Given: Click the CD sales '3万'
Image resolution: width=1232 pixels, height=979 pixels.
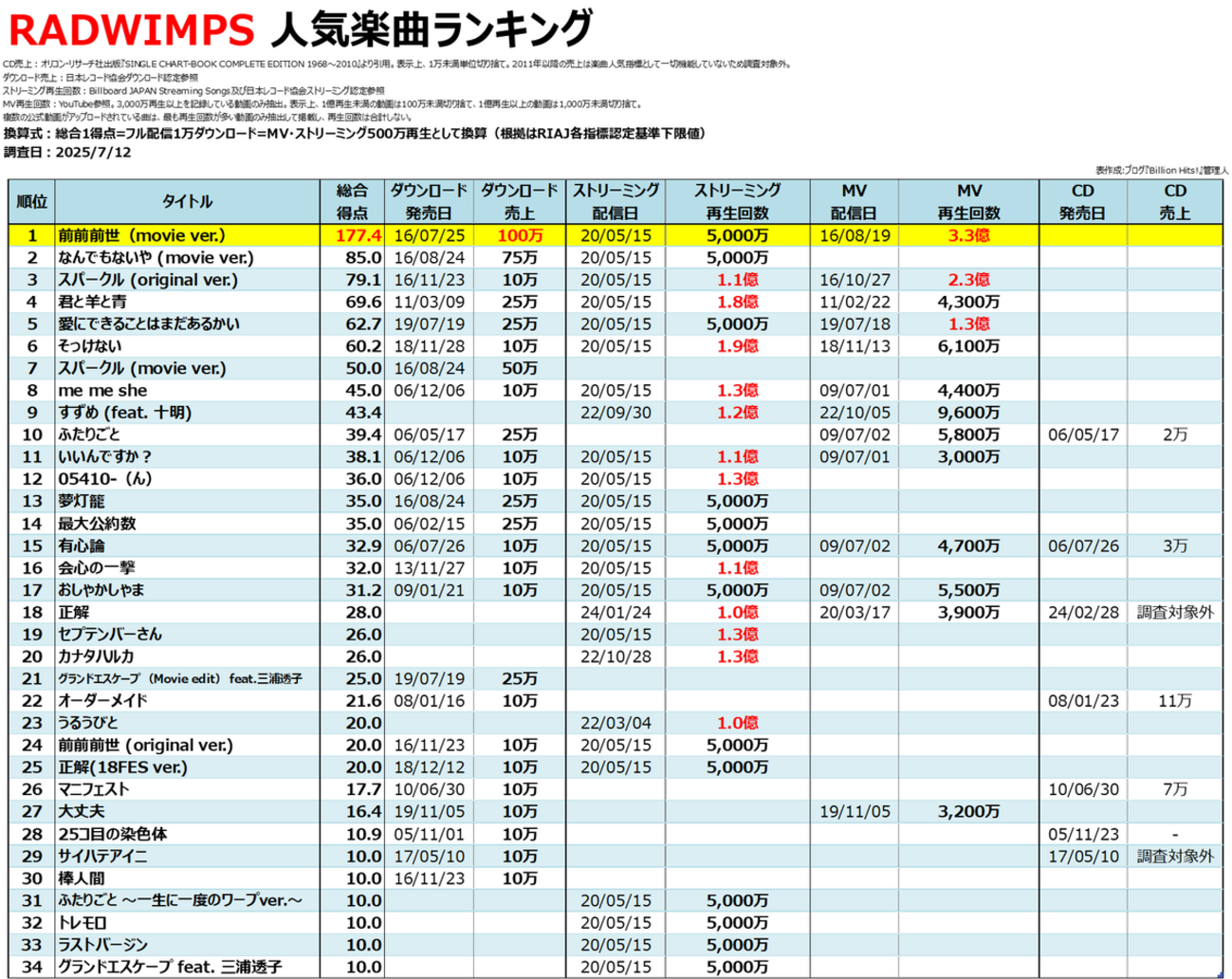Looking at the screenshot, I should click(1174, 545).
